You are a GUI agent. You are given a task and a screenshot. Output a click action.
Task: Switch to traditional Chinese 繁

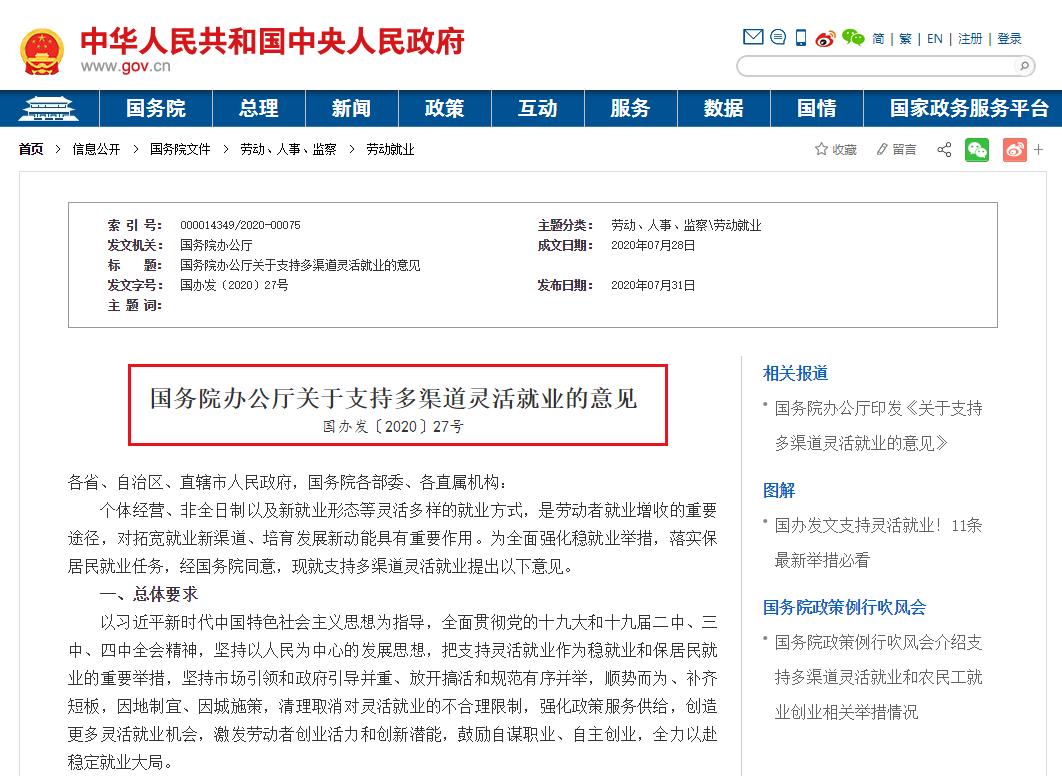point(906,39)
